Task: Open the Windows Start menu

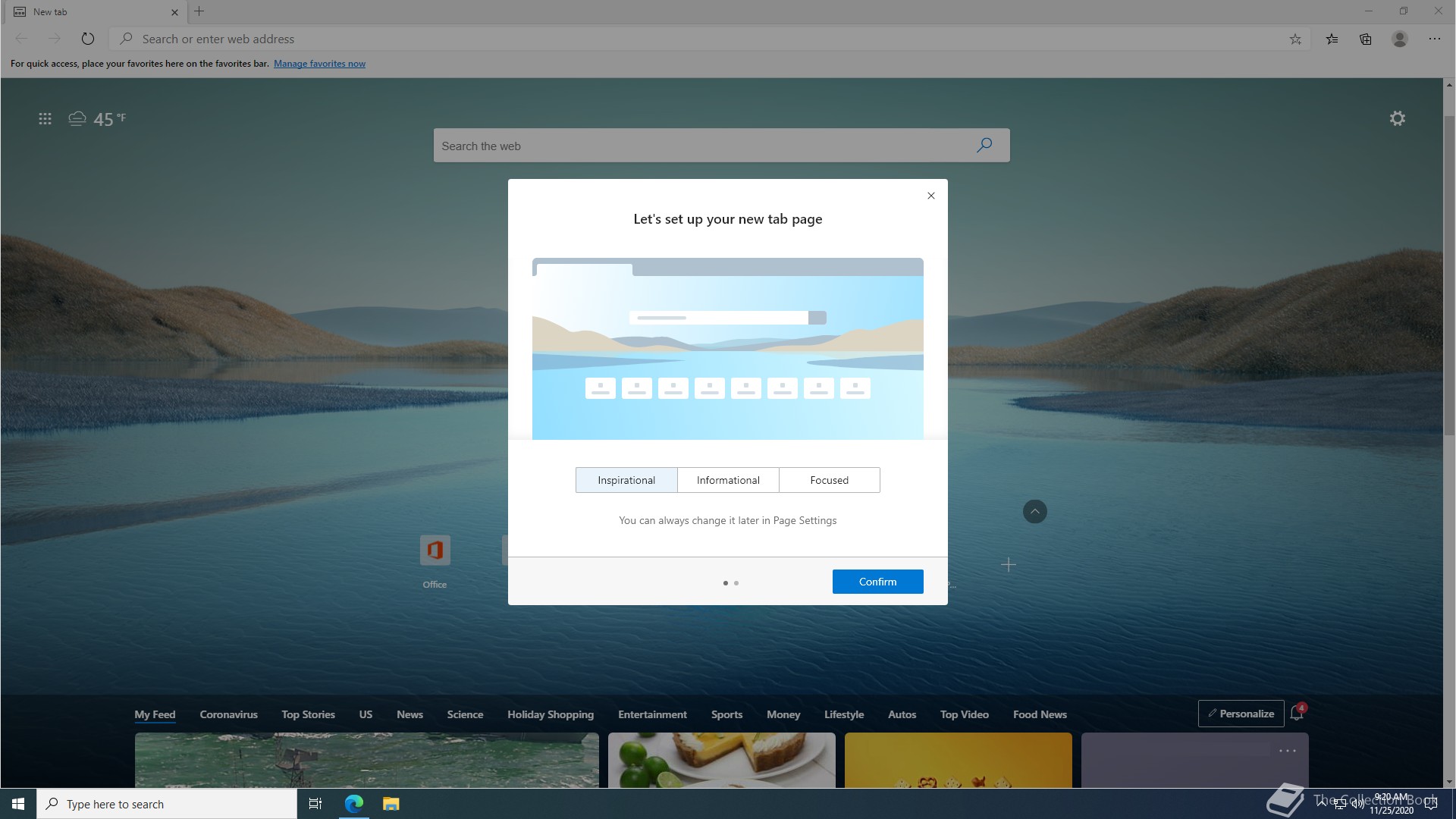Action: pyautogui.click(x=18, y=804)
